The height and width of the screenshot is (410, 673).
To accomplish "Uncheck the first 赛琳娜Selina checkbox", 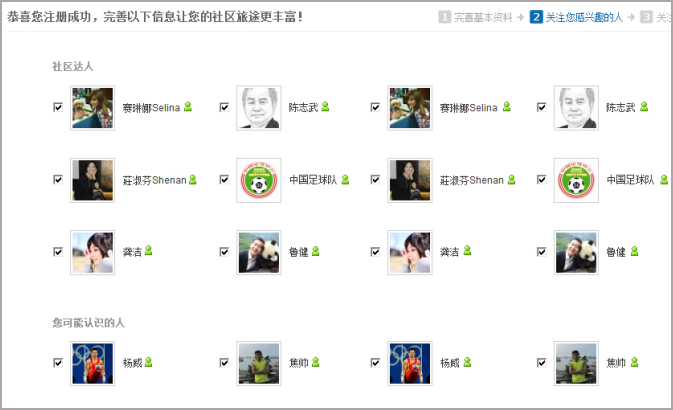I will 58,107.
